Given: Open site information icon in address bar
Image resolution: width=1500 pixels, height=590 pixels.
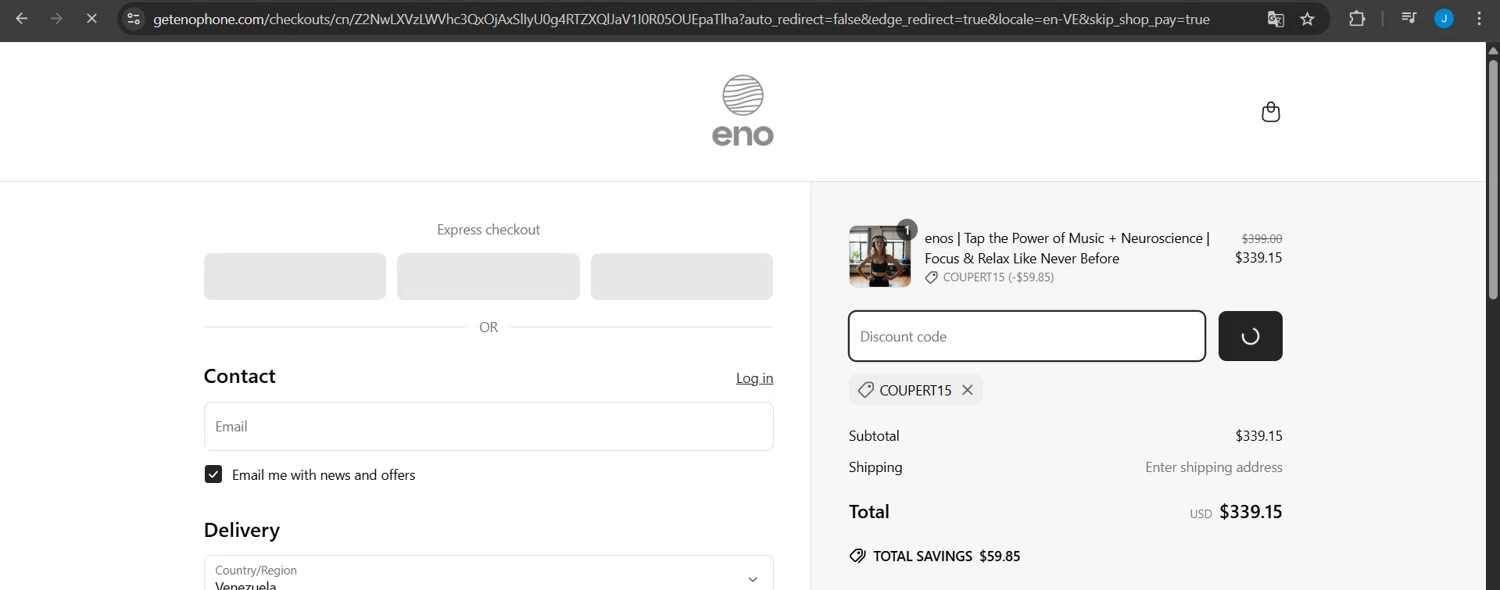Looking at the screenshot, I should pyautogui.click(x=134, y=18).
